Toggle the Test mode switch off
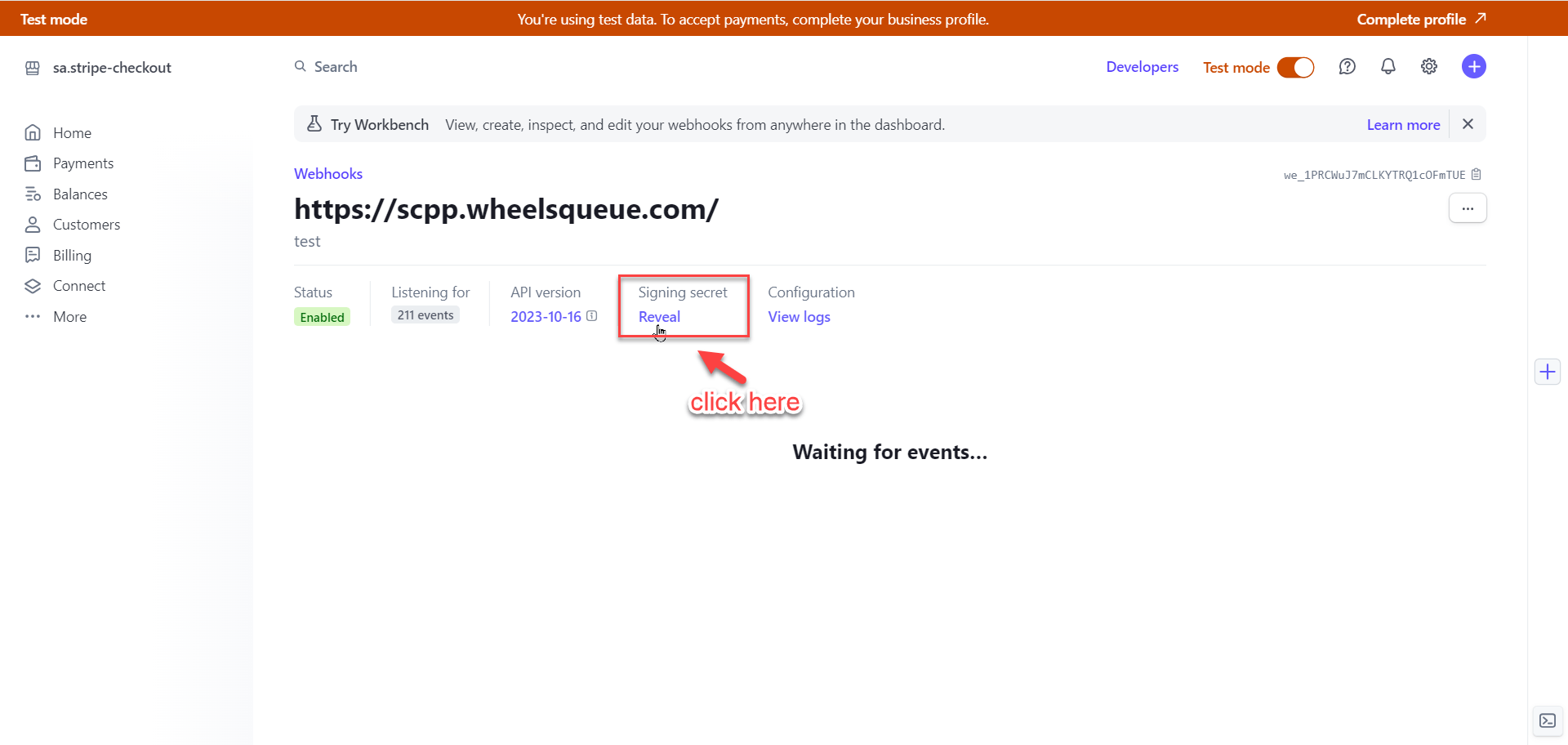This screenshot has width=1568, height=745. point(1295,67)
